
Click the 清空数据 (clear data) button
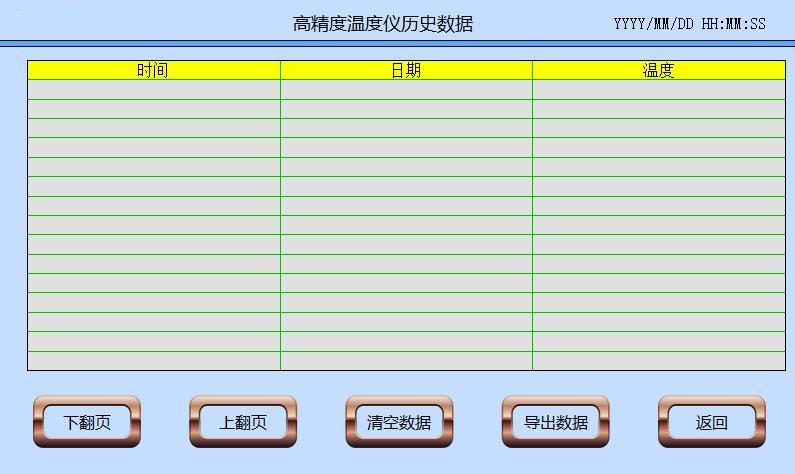tap(399, 422)
